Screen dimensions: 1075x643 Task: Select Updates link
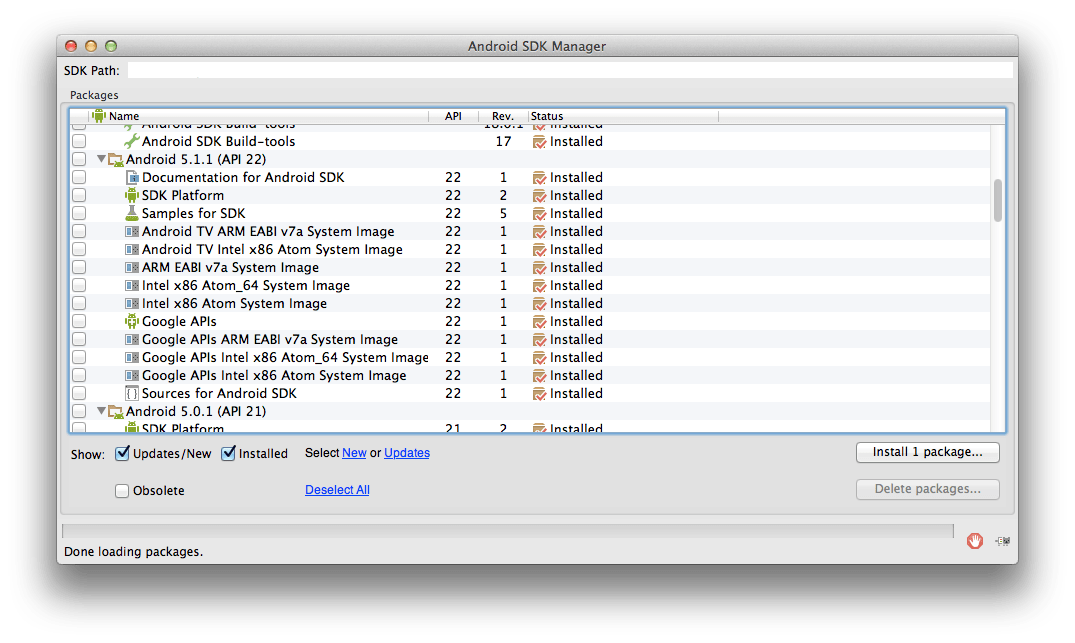click(407, 453)
